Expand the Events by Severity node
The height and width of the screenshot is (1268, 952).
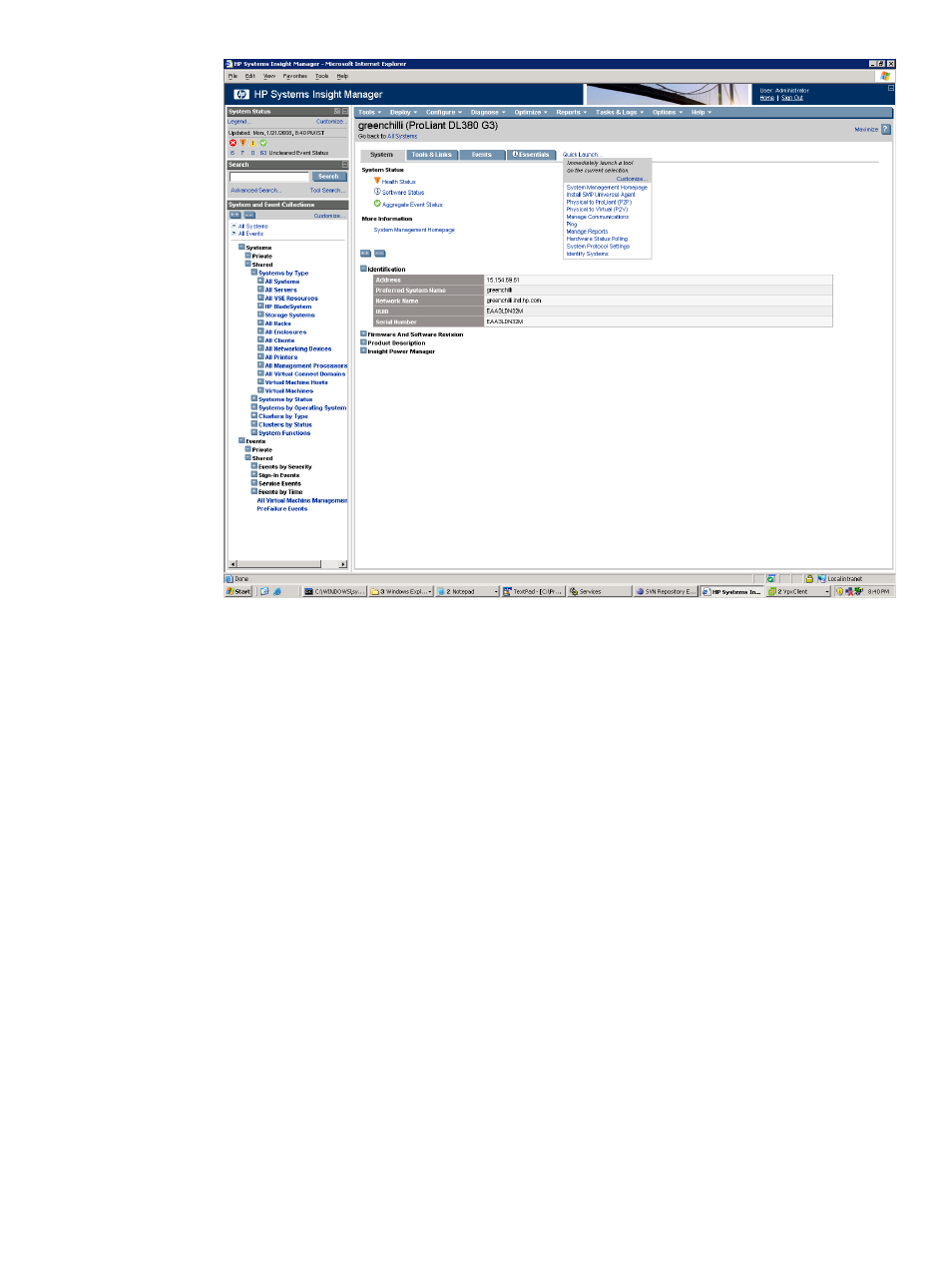[x=254, y=466]
